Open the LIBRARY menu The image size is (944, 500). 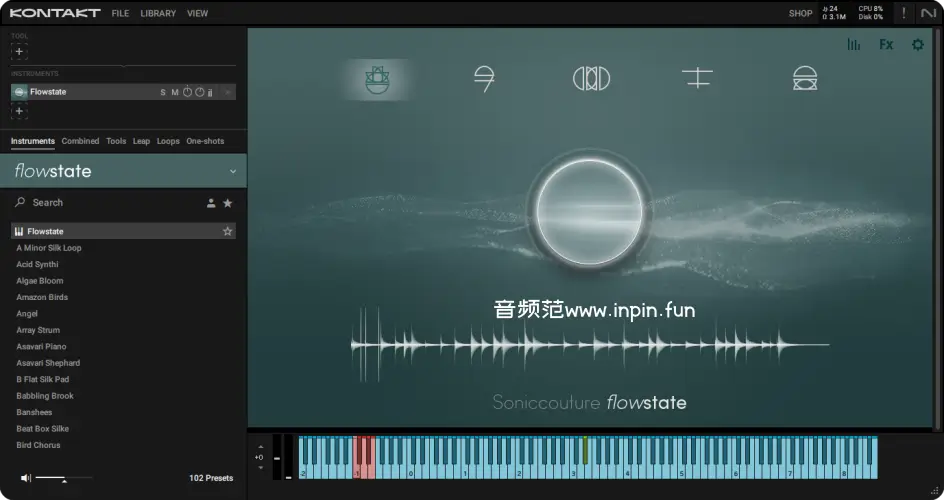pyautogui.click(x=158, y=13)
